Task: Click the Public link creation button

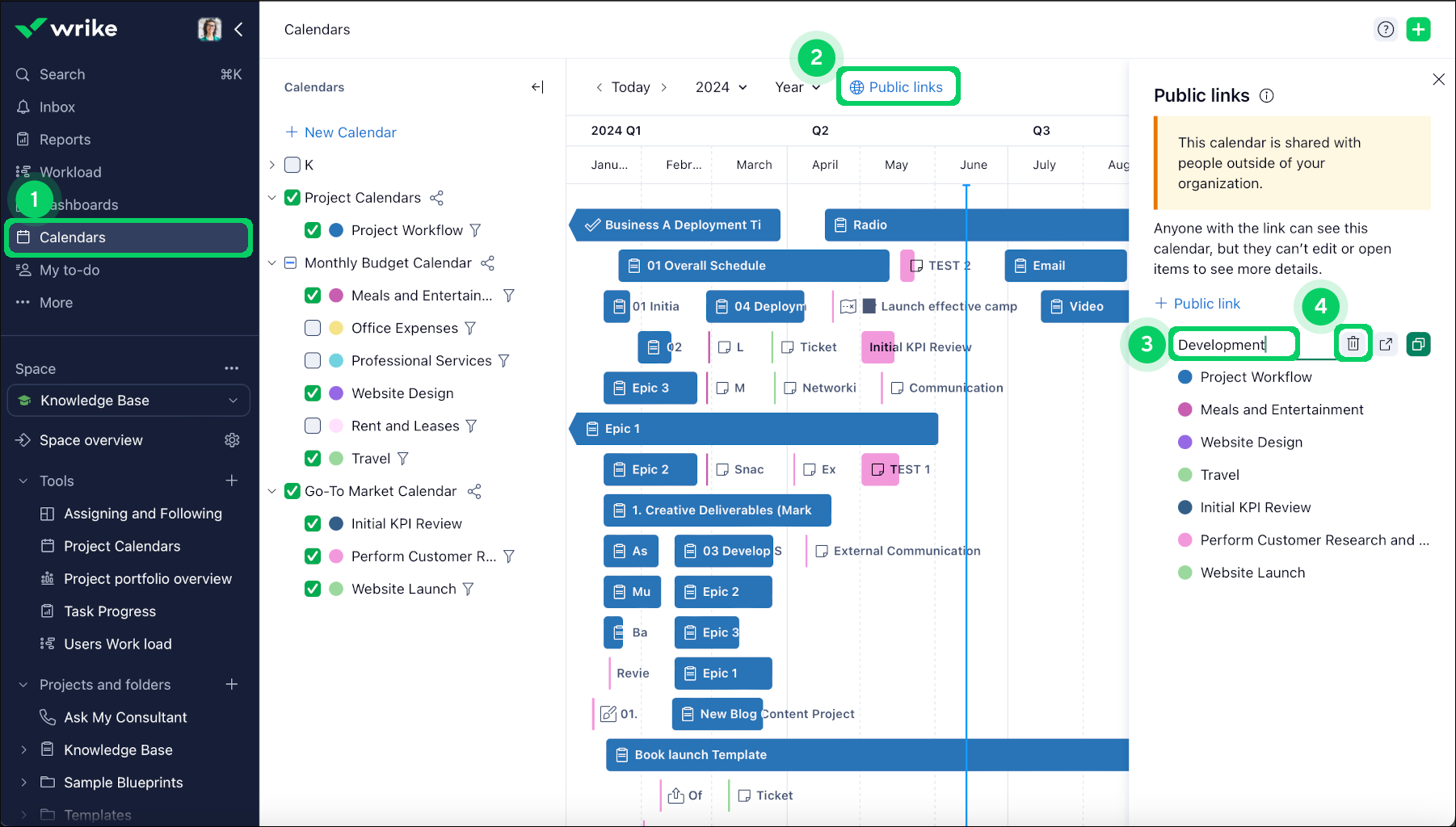Action: 1198,303
